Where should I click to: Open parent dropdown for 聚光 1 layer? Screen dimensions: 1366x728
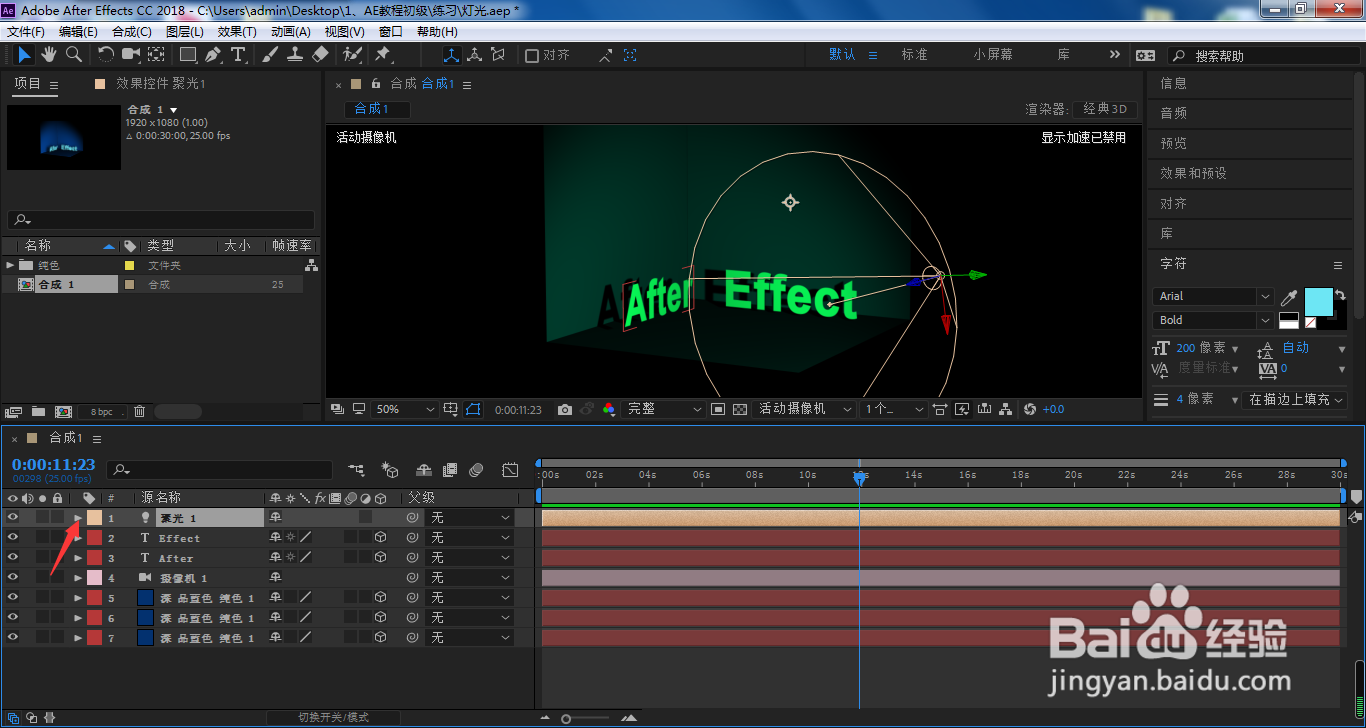point(470,517)
